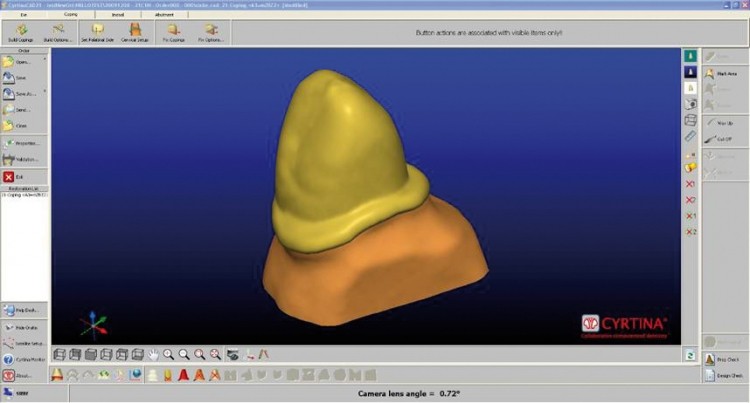
Task: Click the Save As button
Action: (21, 94)
